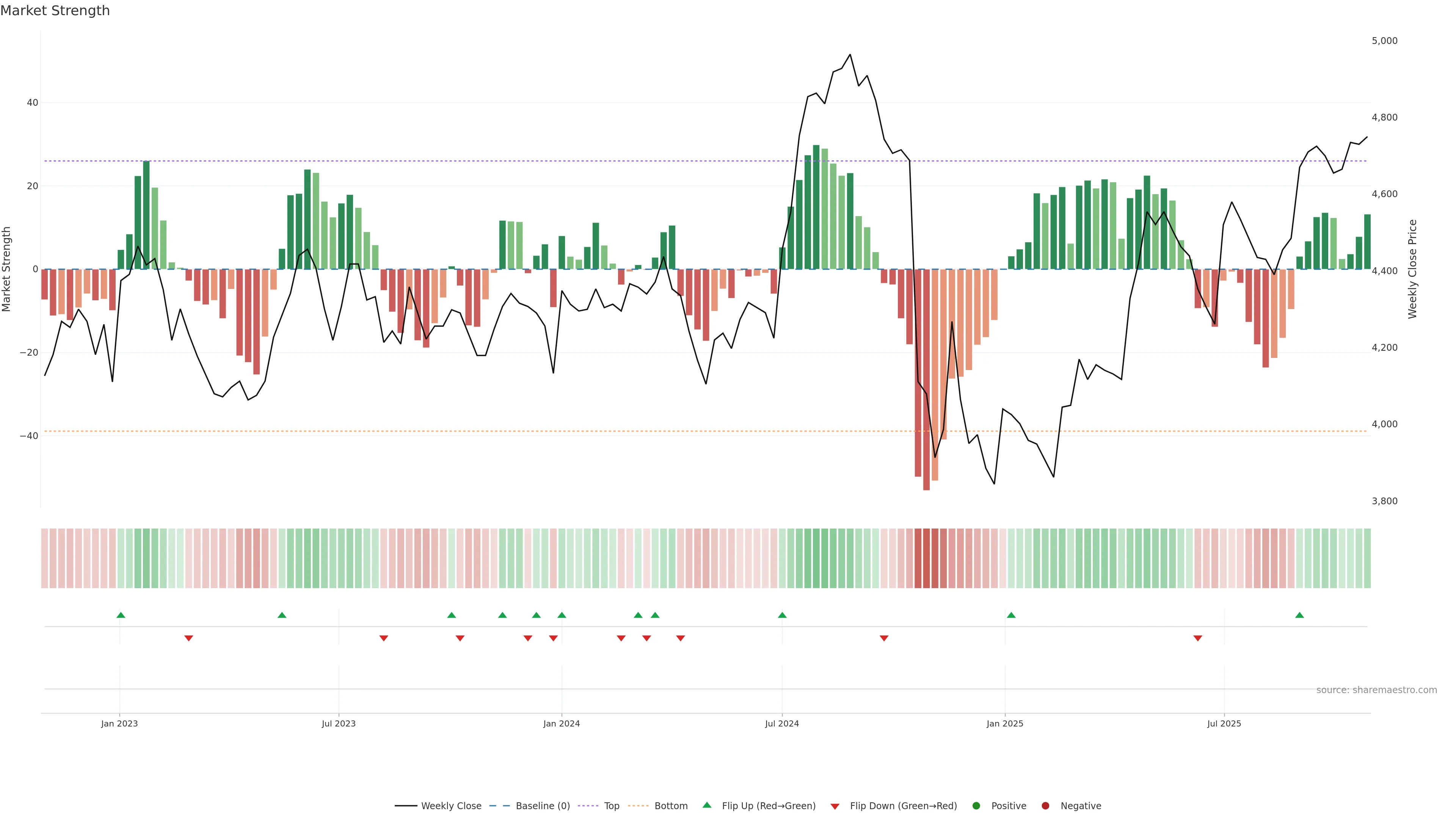Click the dark red Negative legend dot
Viewport: 1456px width, 819px height.
coord(1045,806)
